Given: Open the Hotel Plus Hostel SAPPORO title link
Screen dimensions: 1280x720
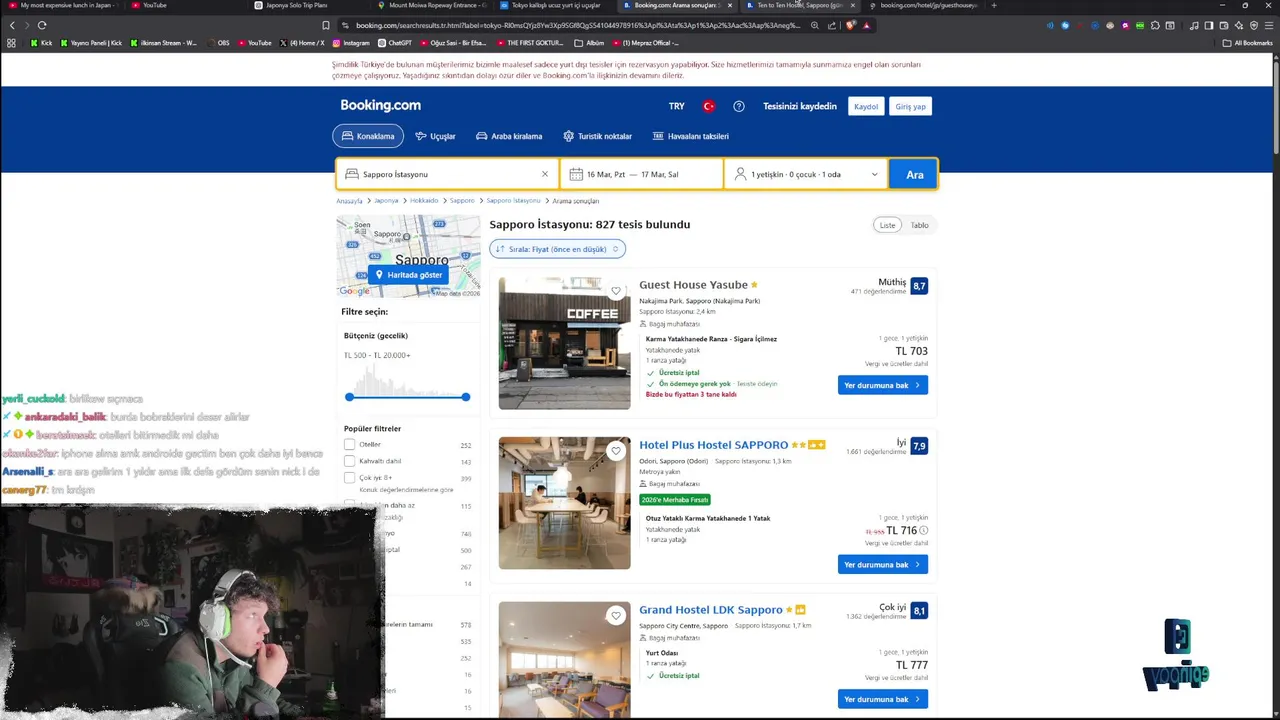Looking at the screenshot, I should (714, 445).
